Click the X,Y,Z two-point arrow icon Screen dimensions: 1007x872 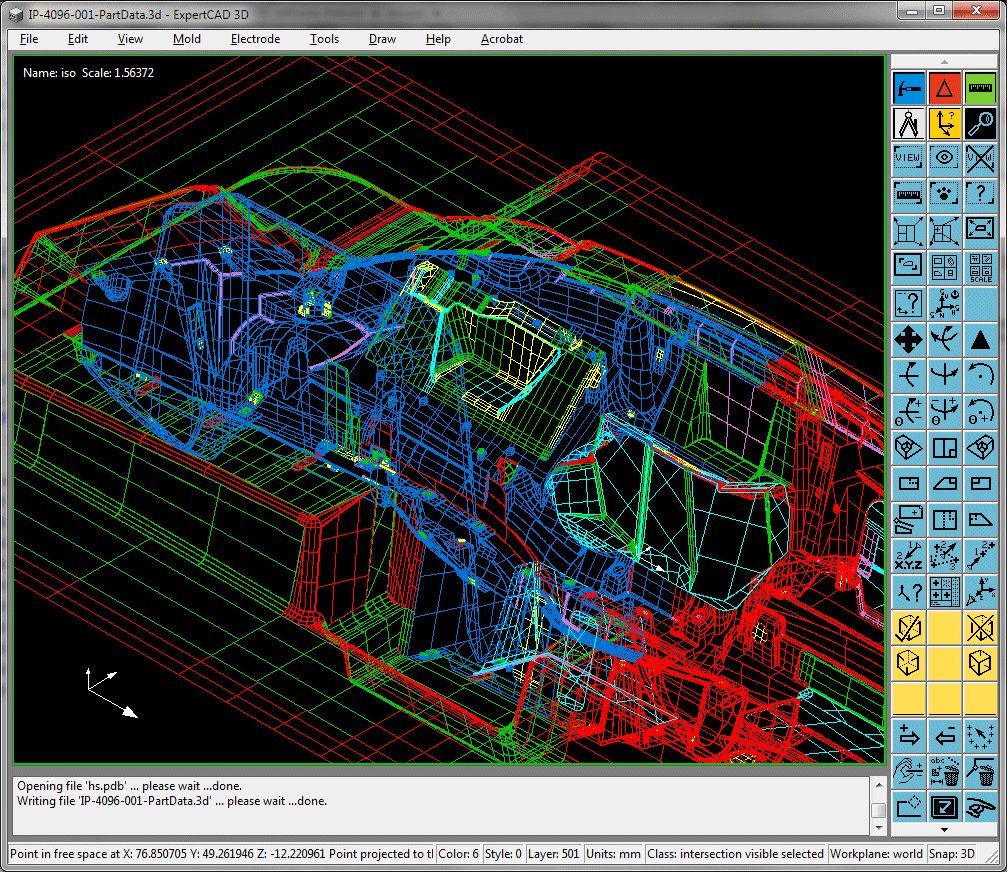pyautogui.click(x=908, y=555)
